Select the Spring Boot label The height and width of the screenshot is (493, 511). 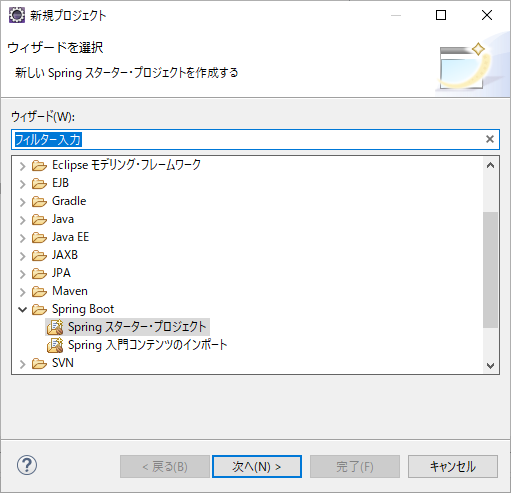click(x=83, y=309)
